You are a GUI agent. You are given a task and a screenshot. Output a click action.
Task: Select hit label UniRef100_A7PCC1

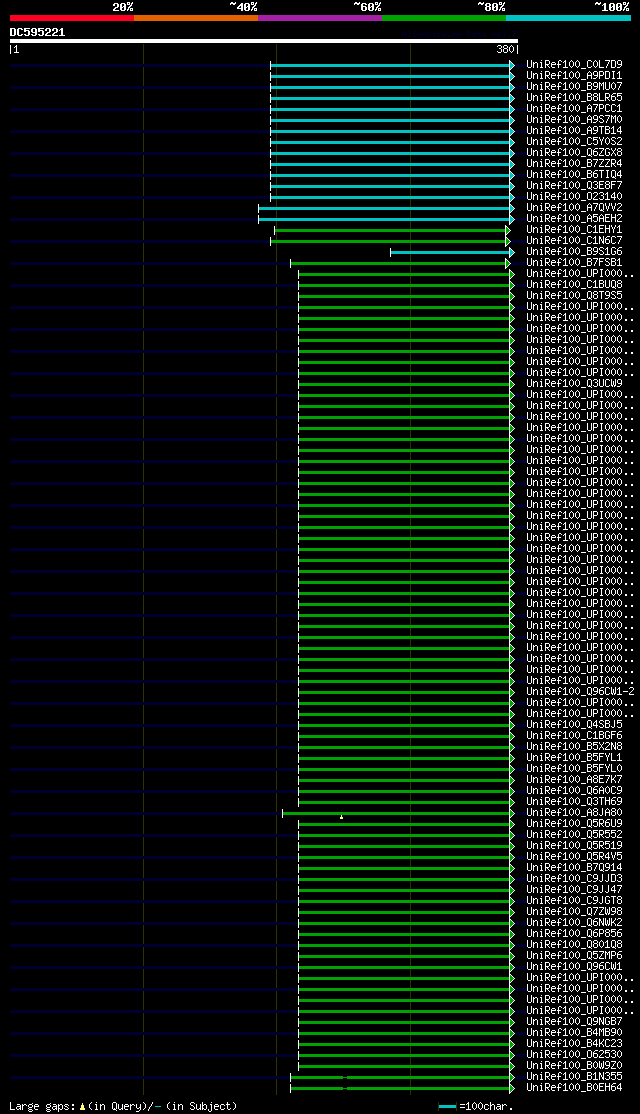click(x=575, y=109)
